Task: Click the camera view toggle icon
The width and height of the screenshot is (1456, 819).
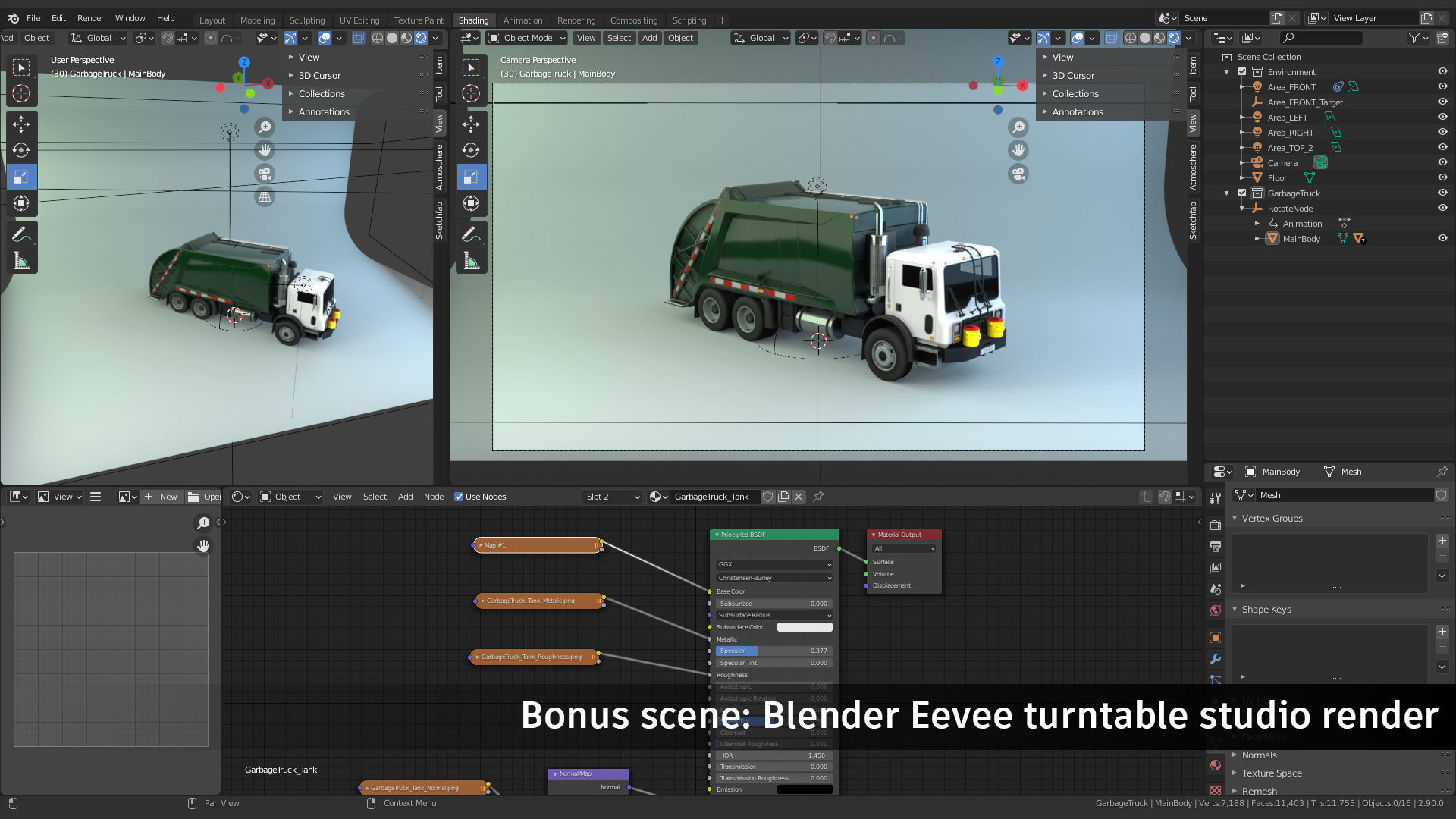Action: pos(265,174)
